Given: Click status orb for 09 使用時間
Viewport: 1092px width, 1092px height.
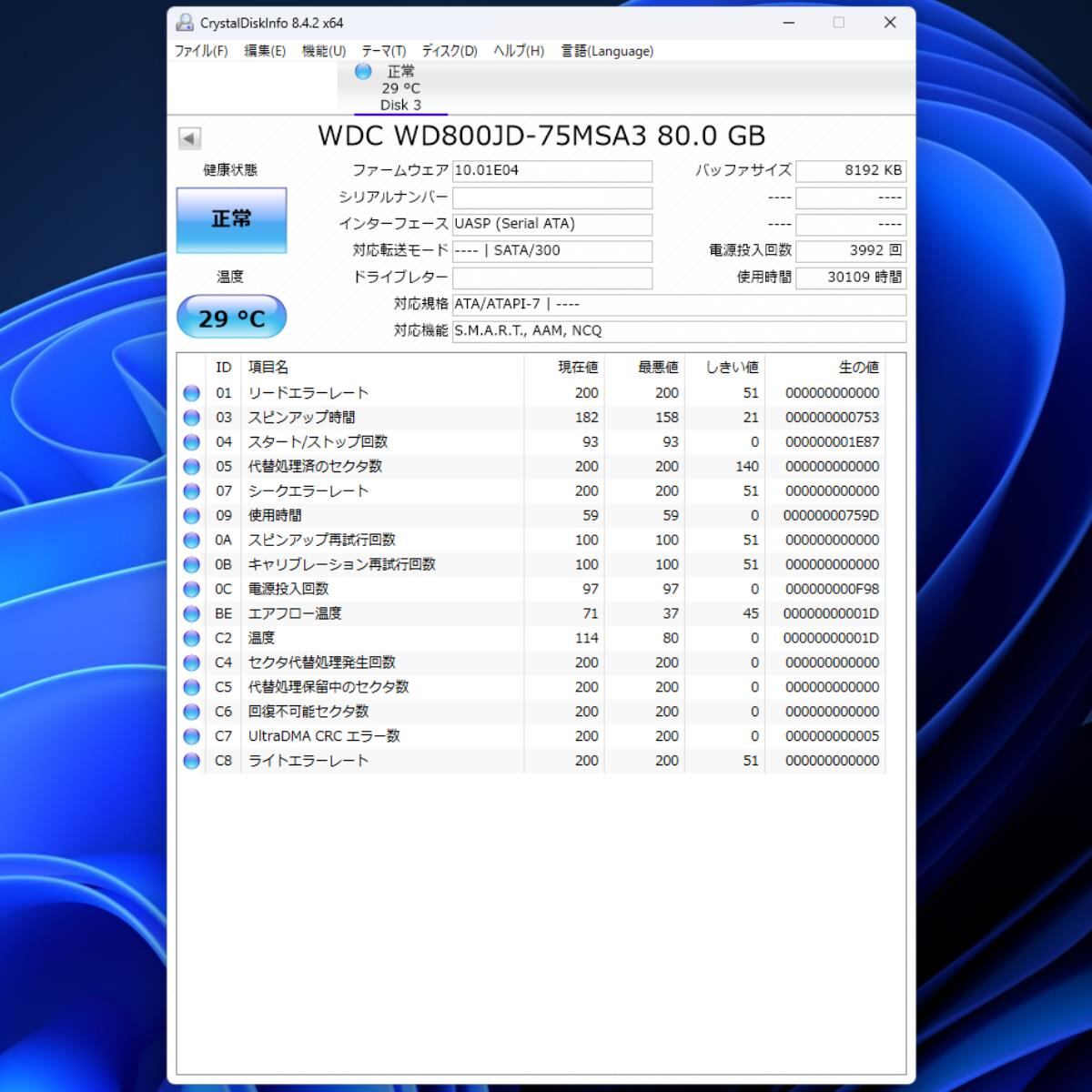Looking at the screenshot, I should click(191, 516).
